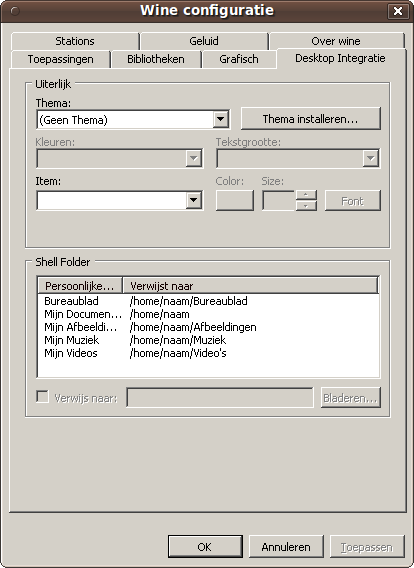Screen dimensions: 414x568
Task: Switch to the Stations tab
Action: point(75,41)
